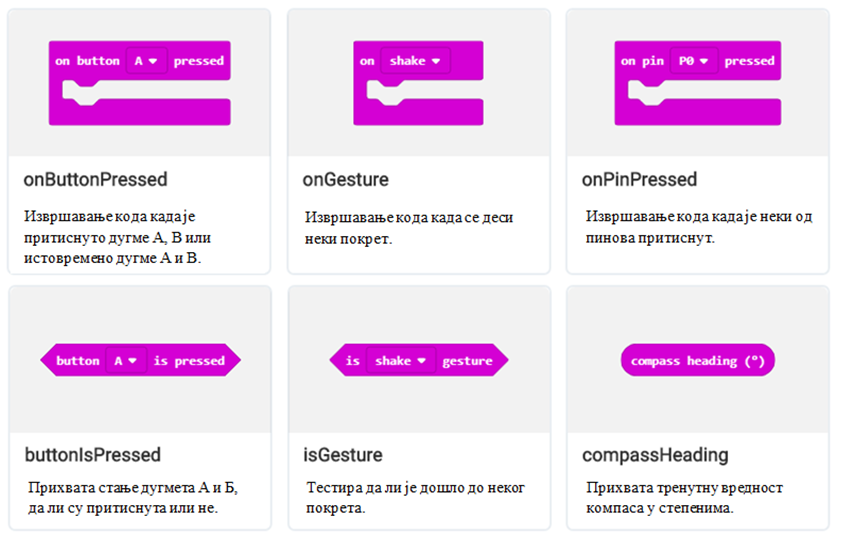Open the P0 pin dropdown
843x536 pixels.
[x=694, y=61]
